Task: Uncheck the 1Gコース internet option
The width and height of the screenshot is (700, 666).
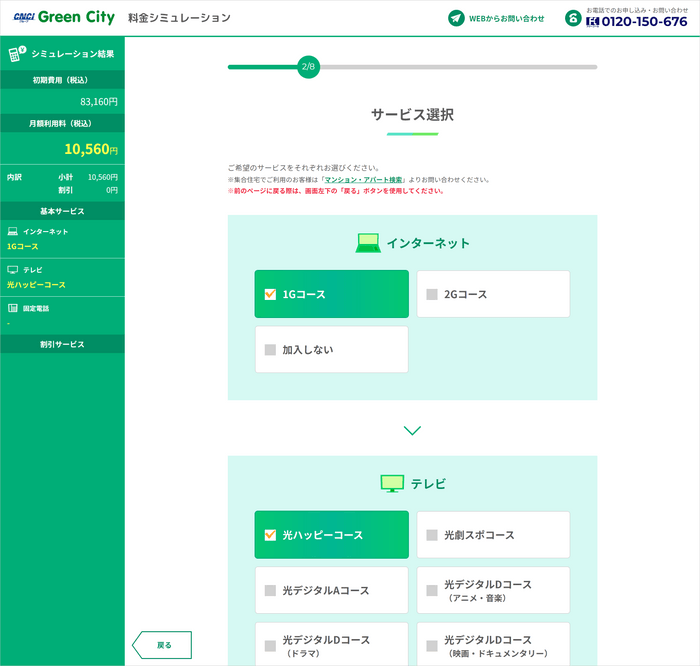Action: (x=331, y=294)
